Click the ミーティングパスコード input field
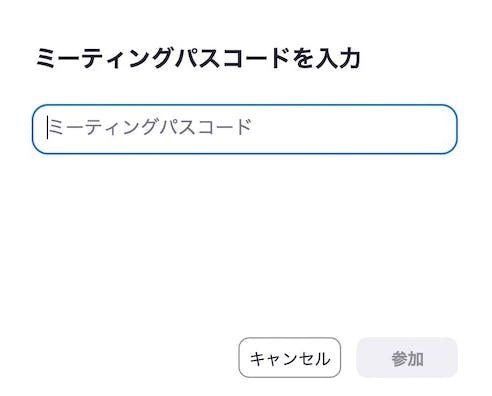This screenshot has width=492, height=396. point(245,129)
